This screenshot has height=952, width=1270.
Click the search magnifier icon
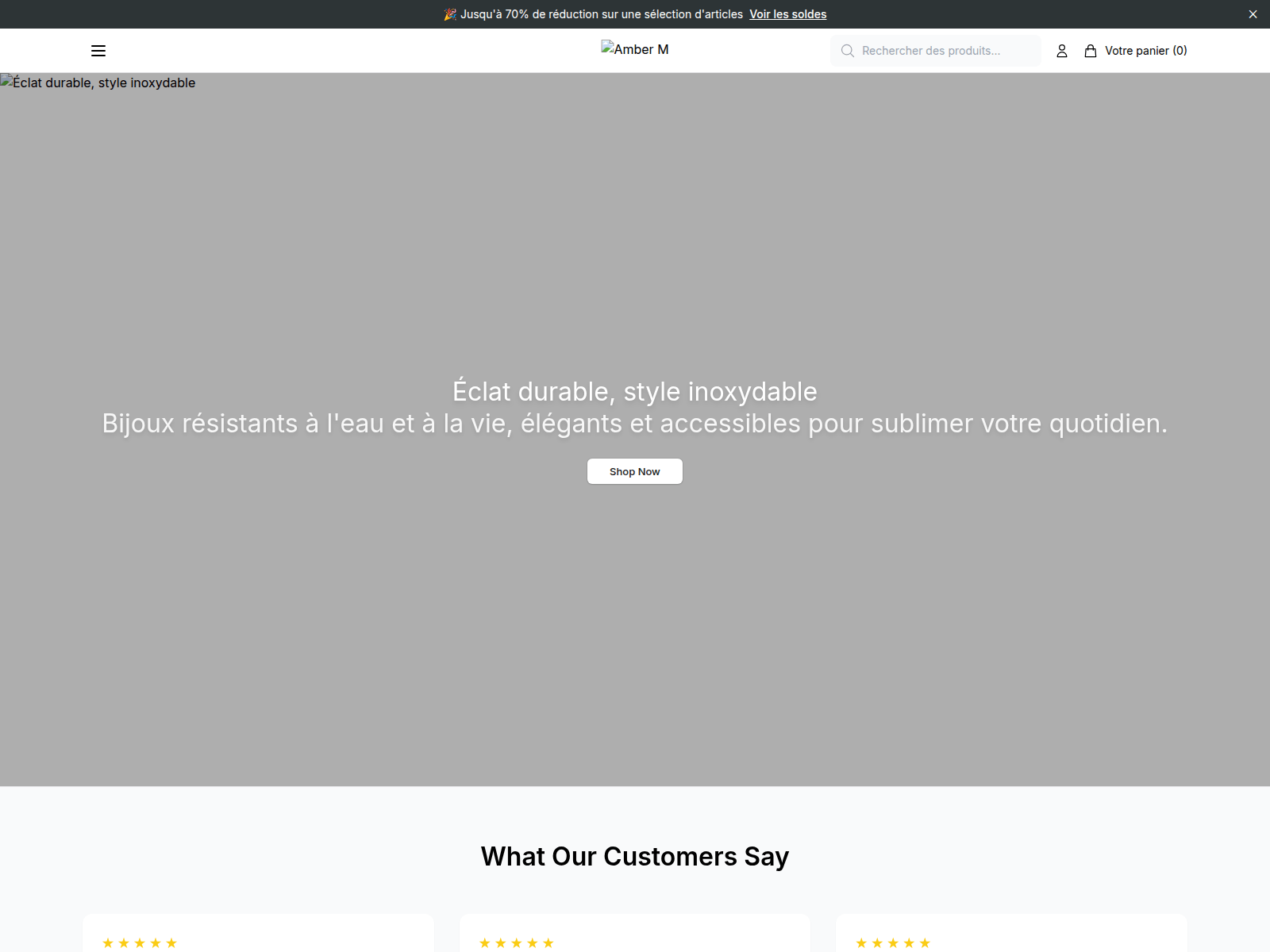coord(848,51)
